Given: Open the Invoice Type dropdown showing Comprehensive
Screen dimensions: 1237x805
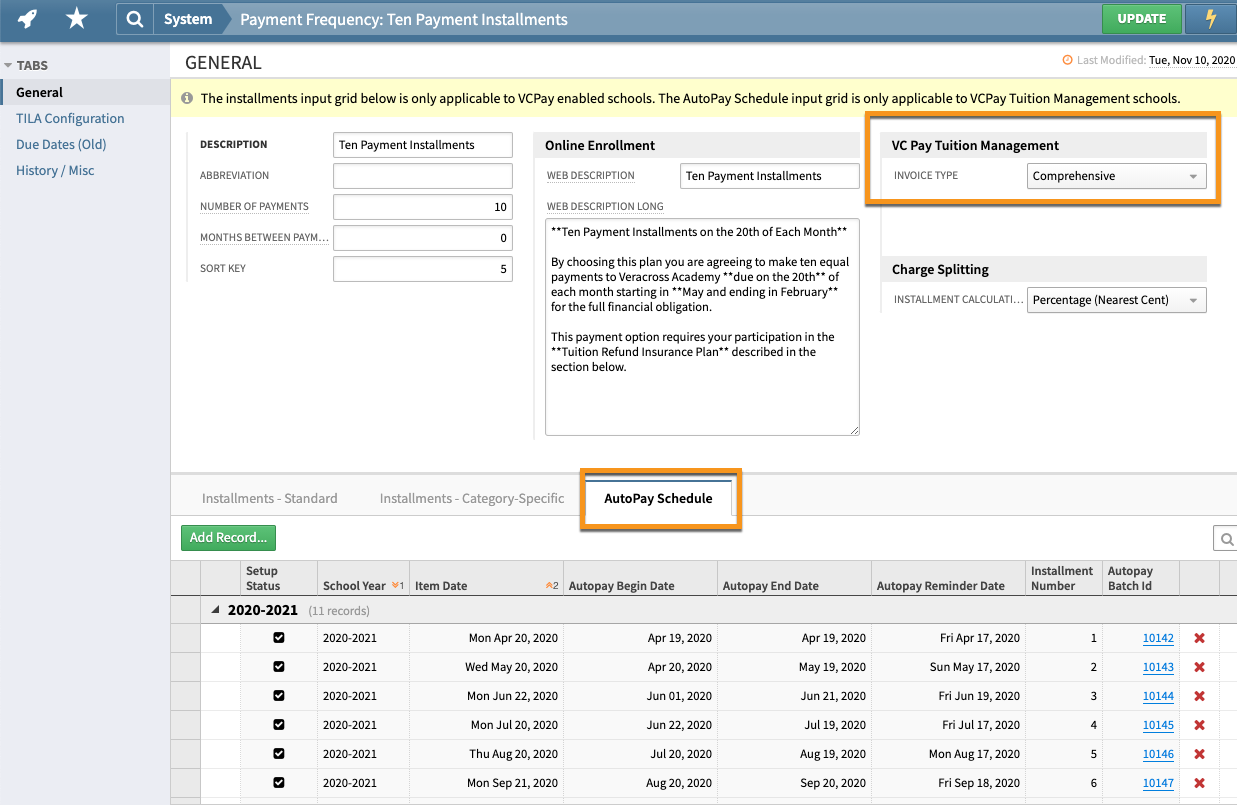Looking at the screenshot, I should pyautogui.click(x=1116, y=175).
